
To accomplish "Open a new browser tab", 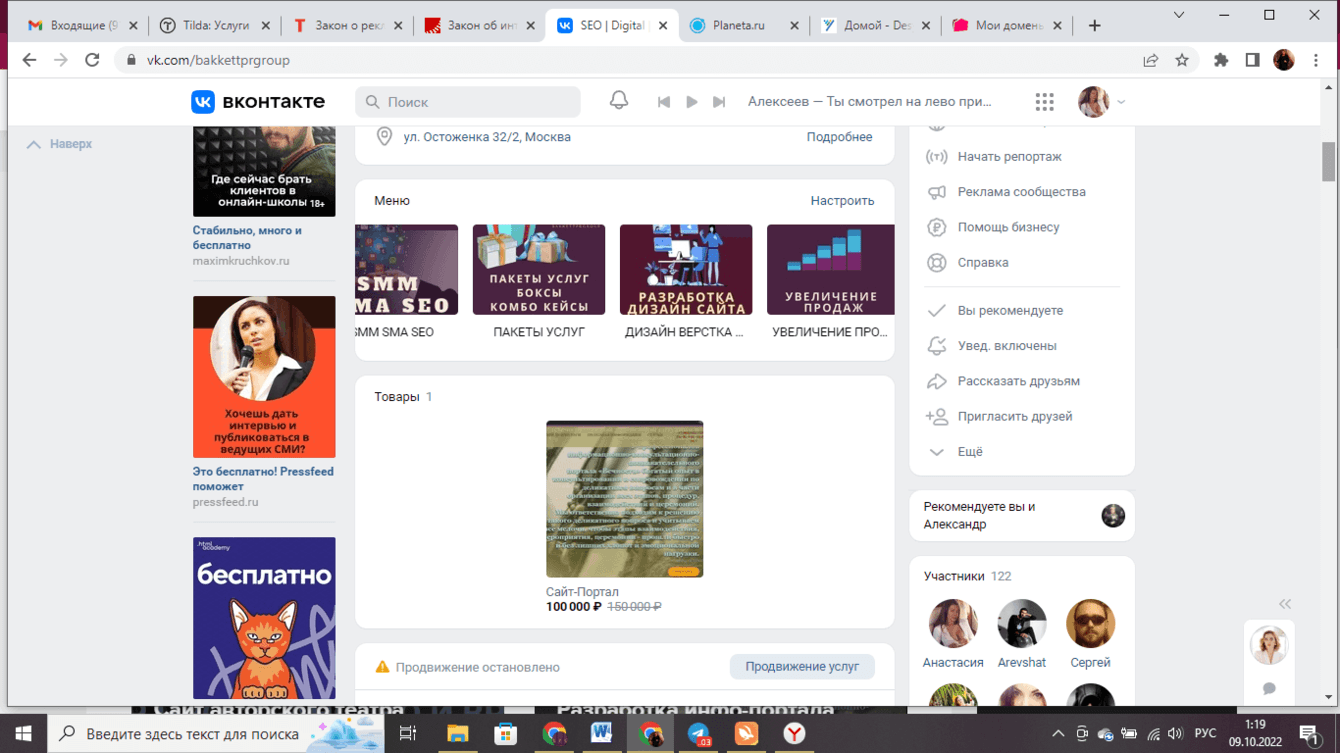I will point(1094,26).
